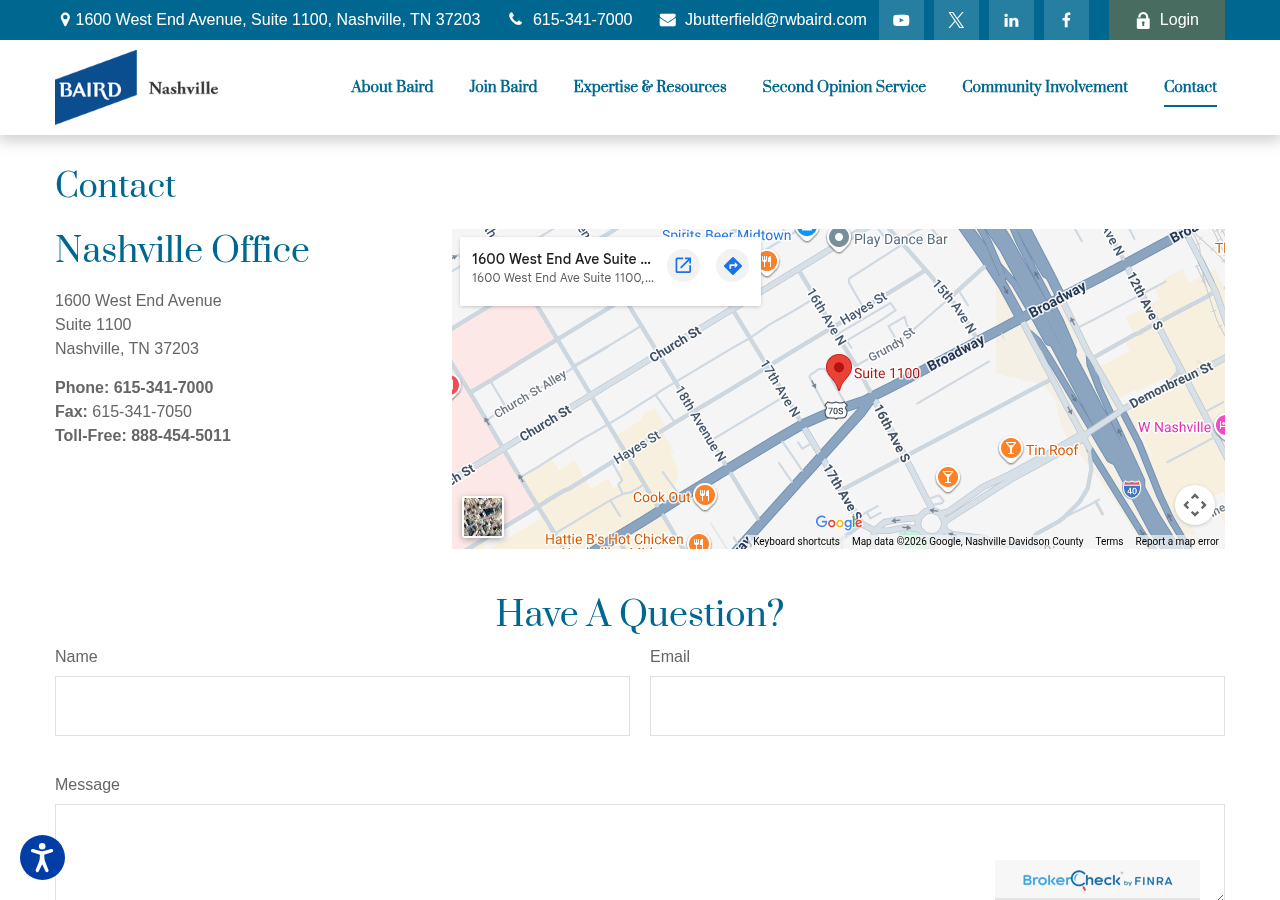Viewport: 1280px width, 900px height.
Task: Open Expertise & Resources menu
Action: pos(650,87)
